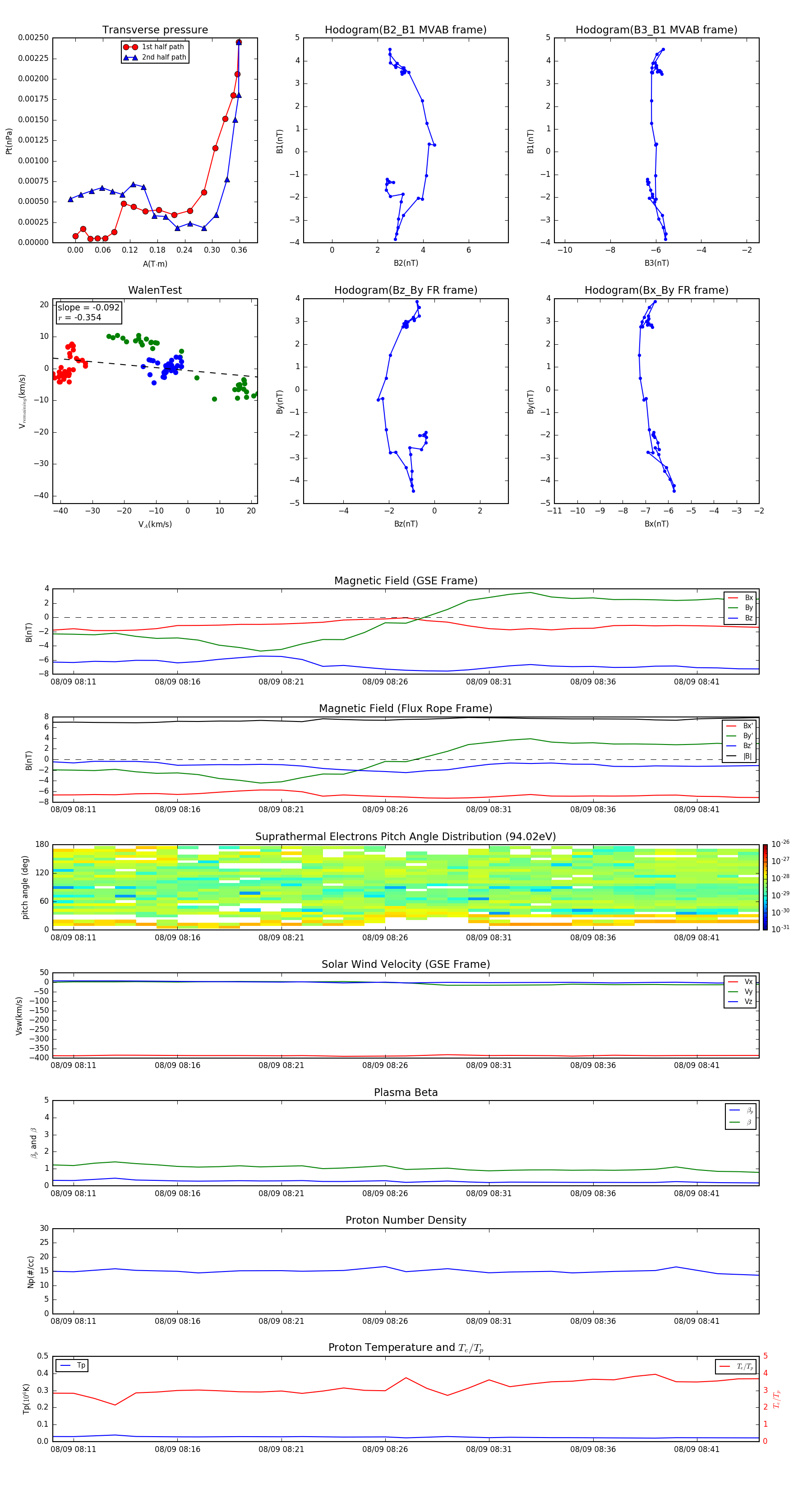
Task: Click the Te/Tp legend entry in temperature panel
Action: click(x=736, y=1366)
